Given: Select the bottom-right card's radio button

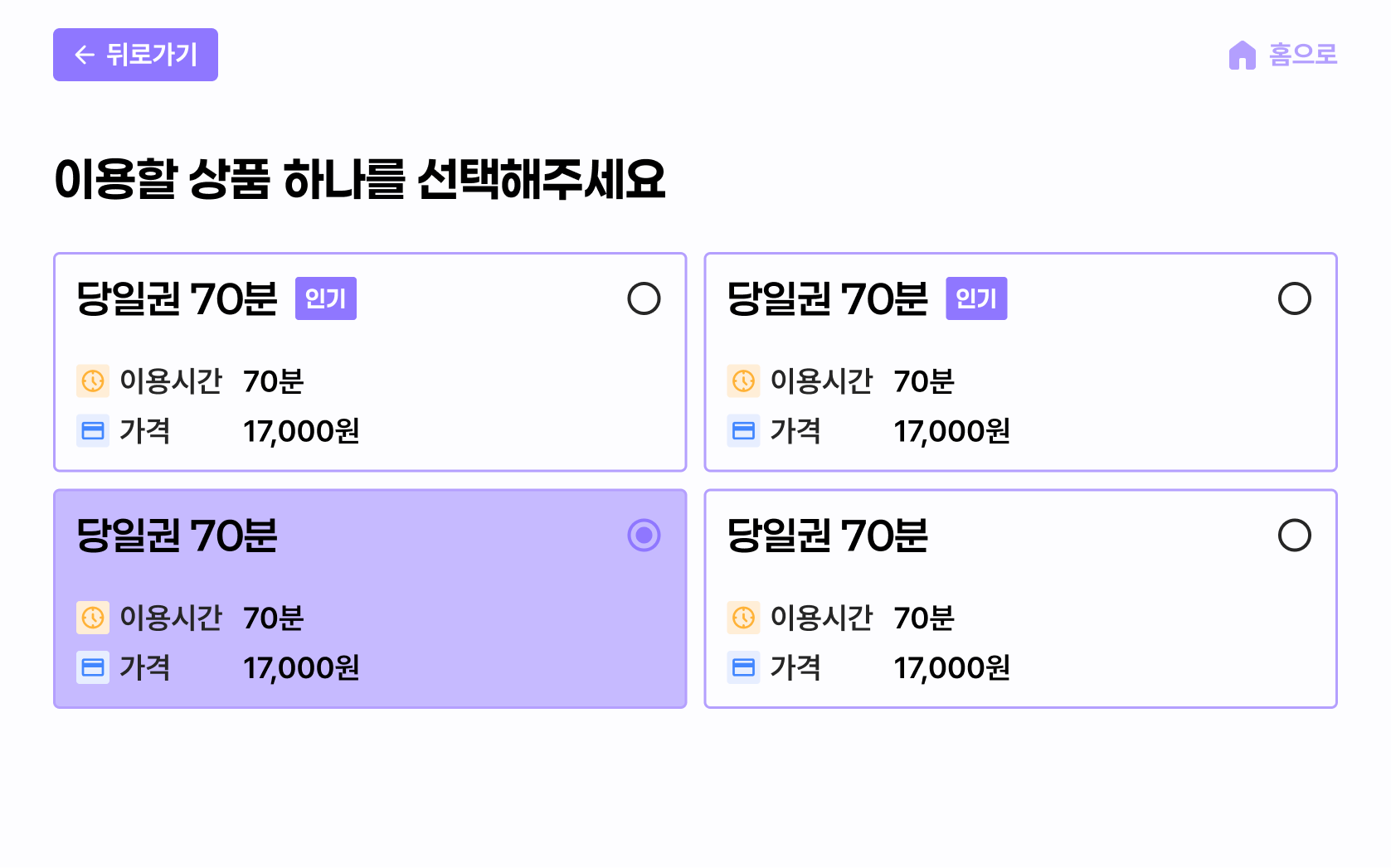Looking at the screenshot, I should click(1294, 536).
